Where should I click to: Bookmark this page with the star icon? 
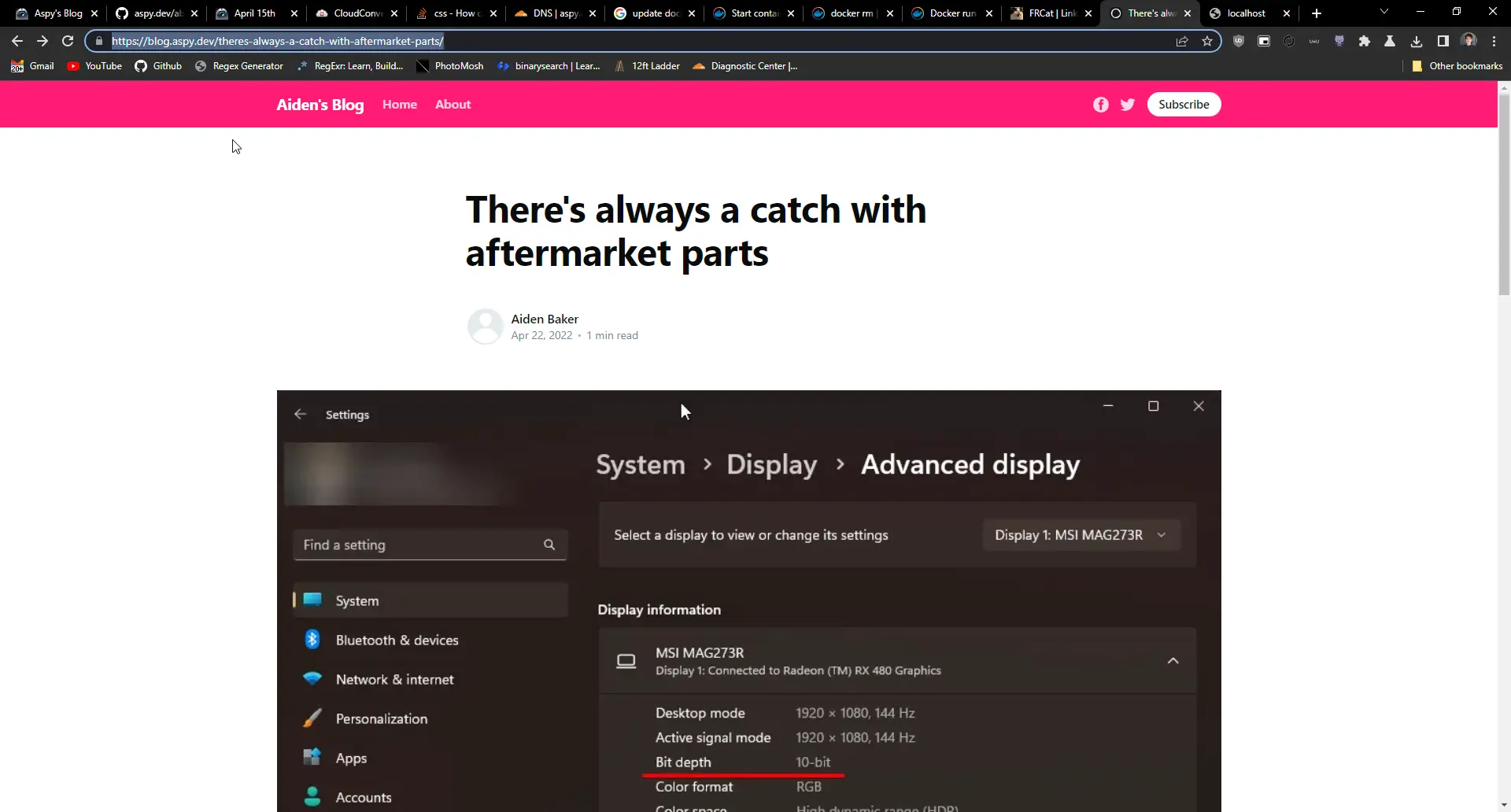(x=1207, y=41)
